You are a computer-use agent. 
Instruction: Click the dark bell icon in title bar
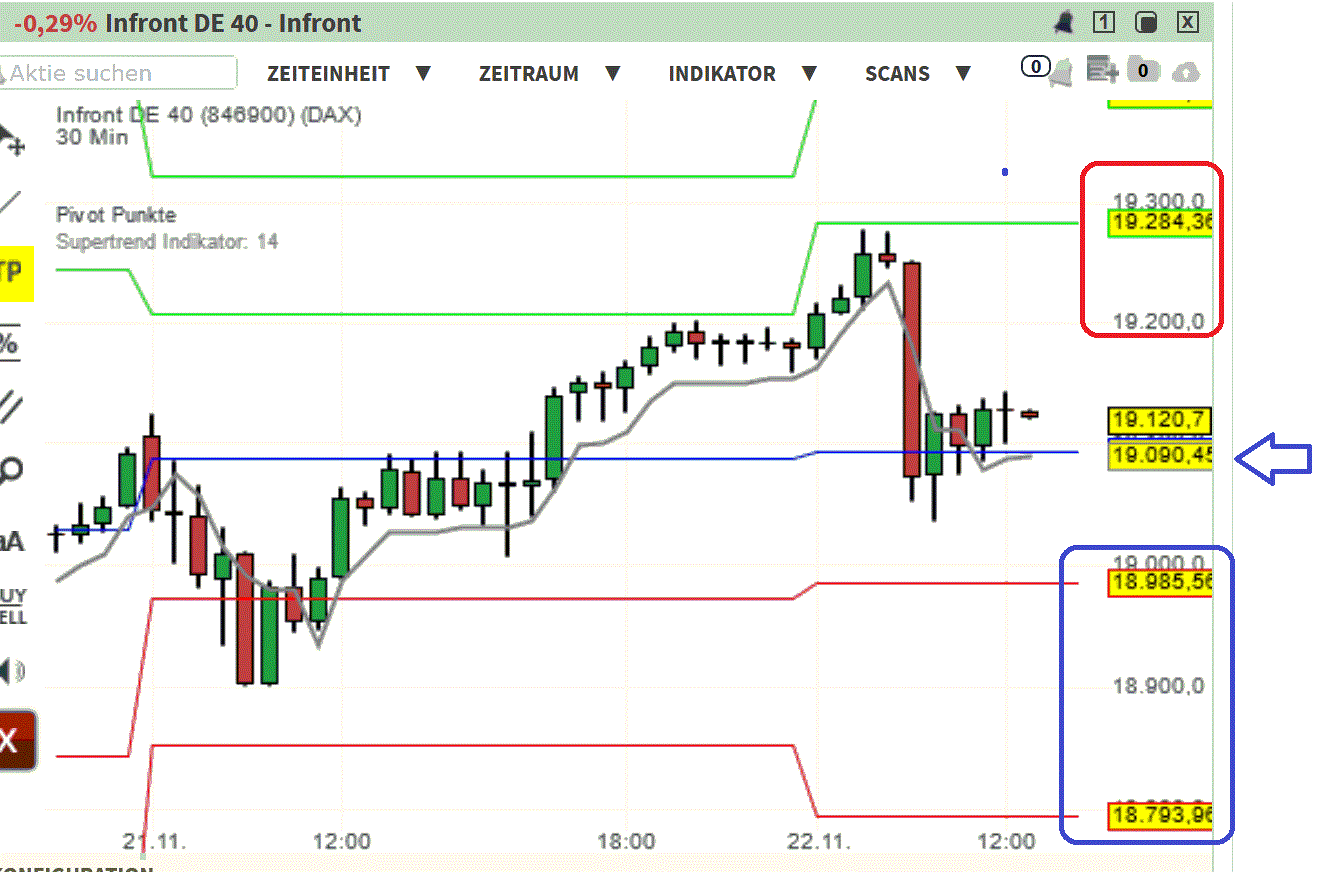pyautogui.click(x=1062, y=22)
